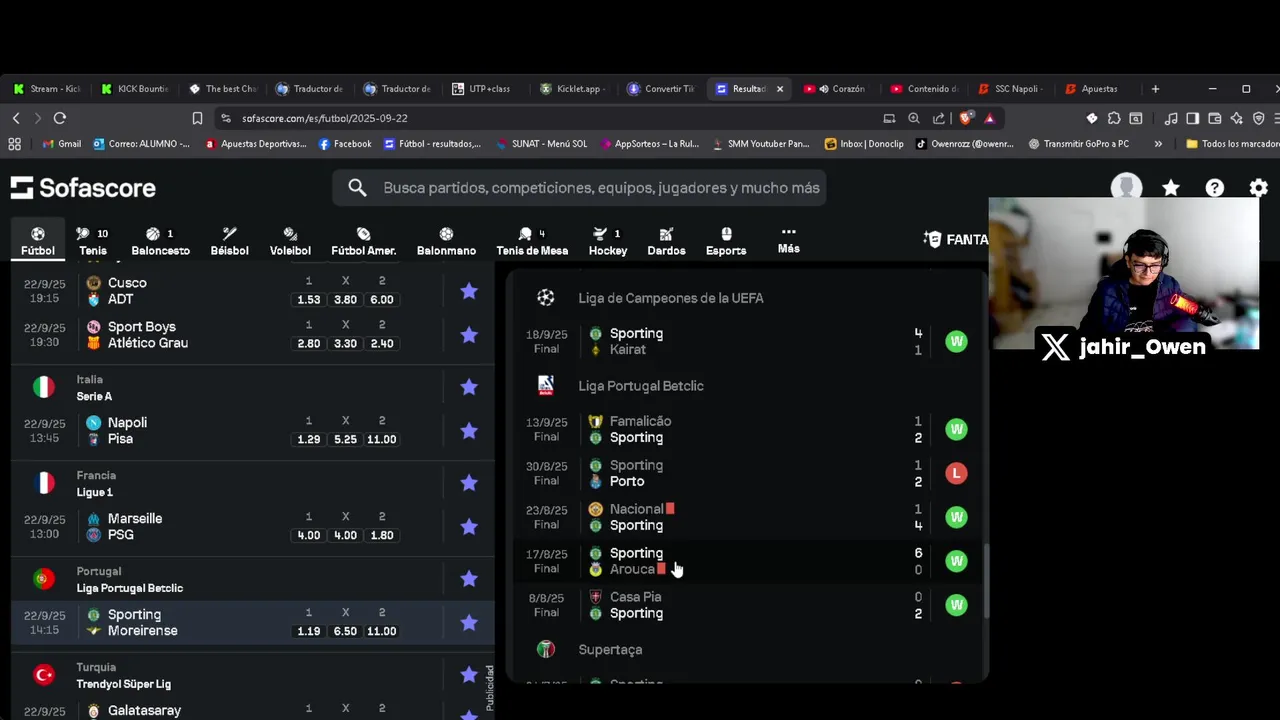Open the Fantasy button
This screenshot has width=1280, height=720.
click(x=955, y=240)
